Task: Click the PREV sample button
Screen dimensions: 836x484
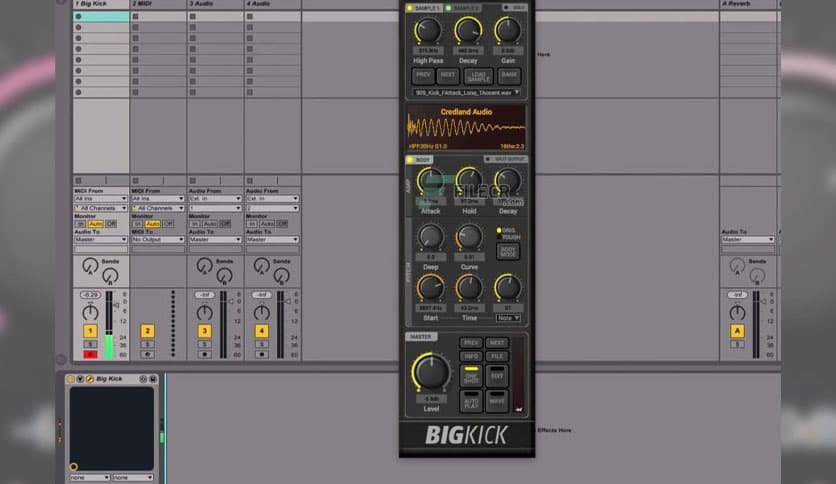Action: click(x=423, y=76)
